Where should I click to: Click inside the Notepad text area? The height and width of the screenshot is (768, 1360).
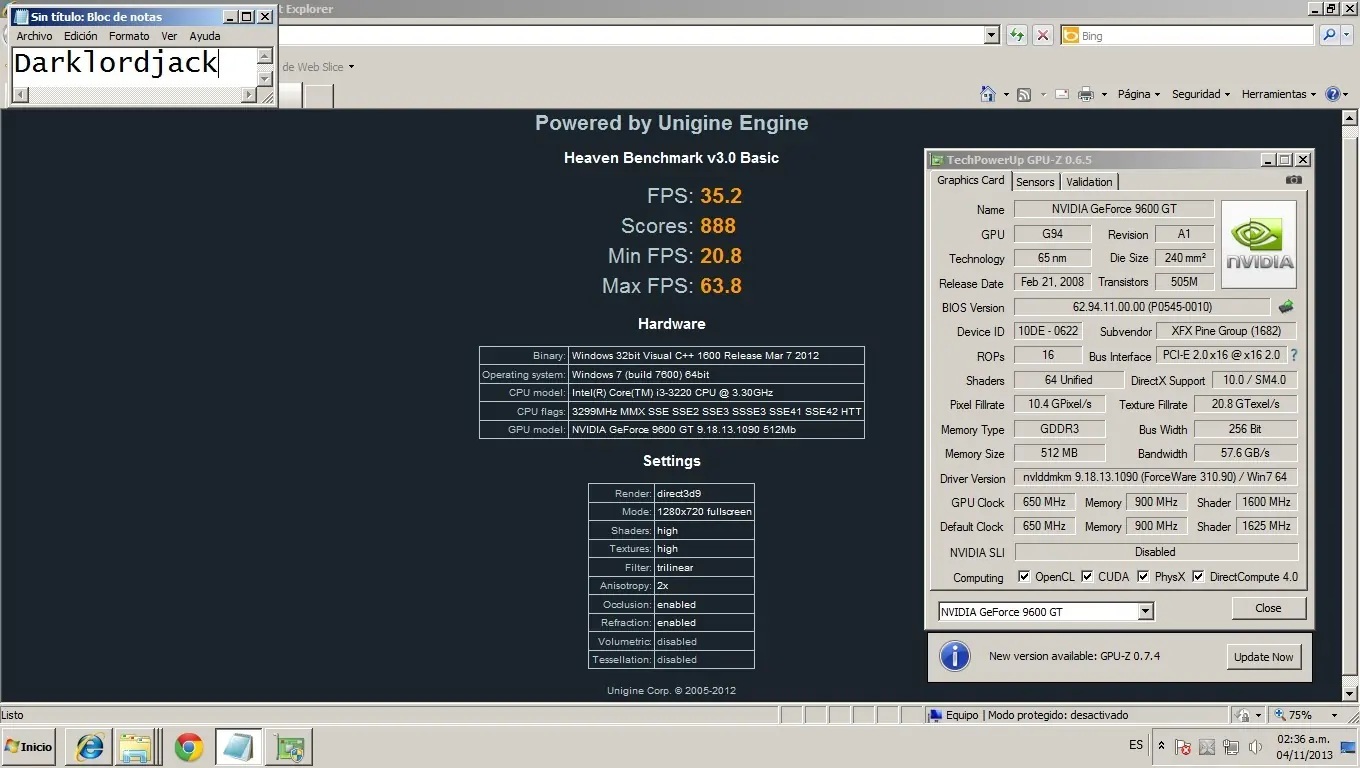[134, 67]
